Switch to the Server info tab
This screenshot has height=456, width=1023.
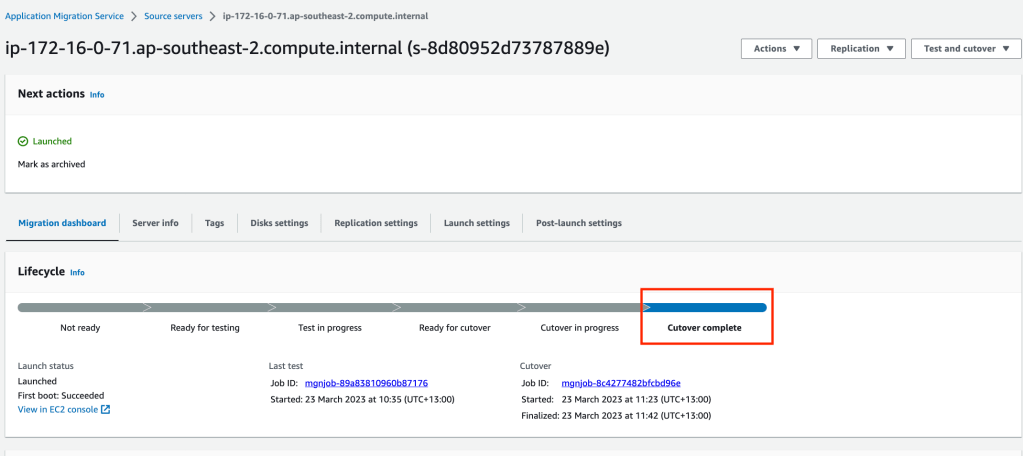tap(155, 223)
